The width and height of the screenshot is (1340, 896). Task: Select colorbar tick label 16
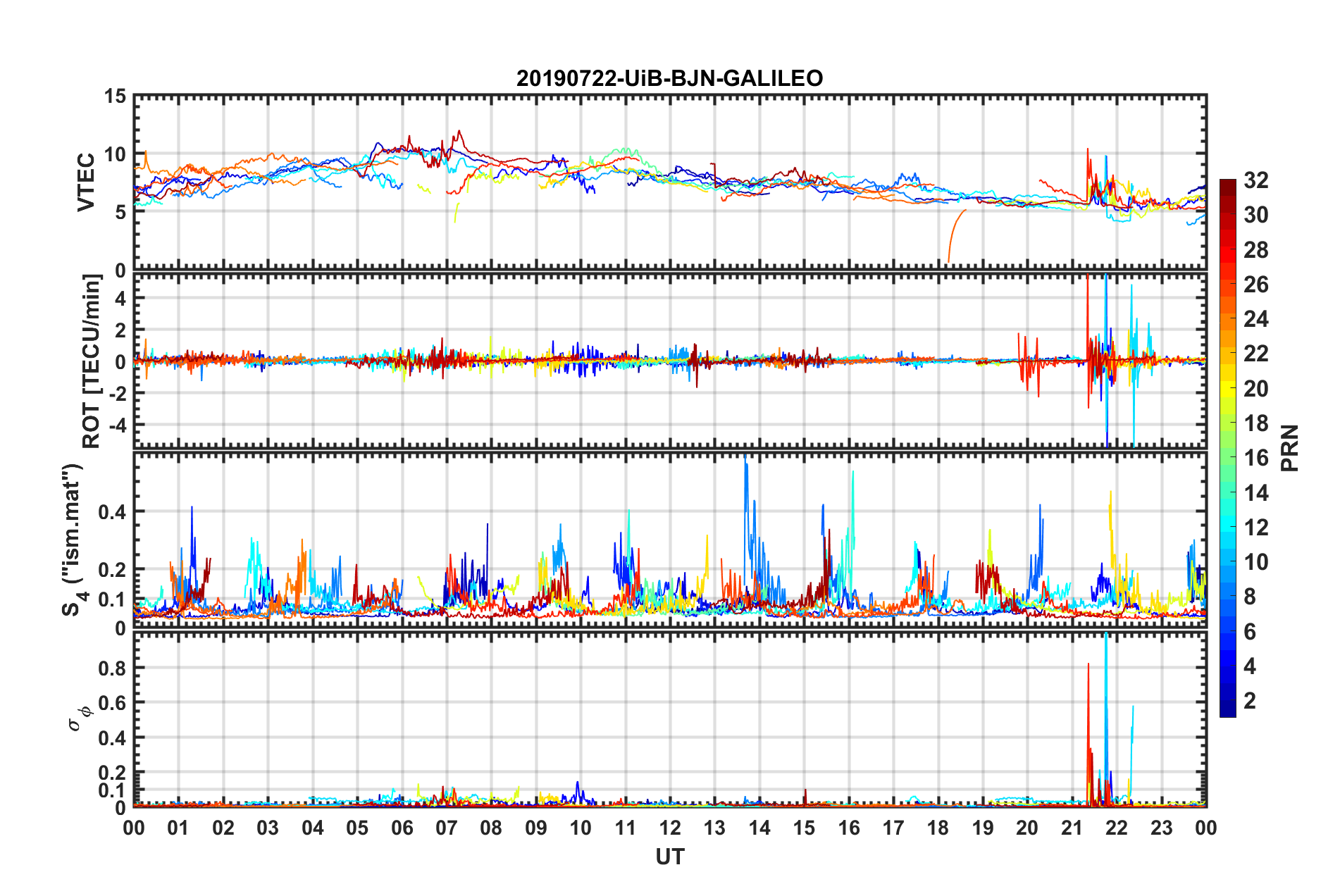(x=1255, y=458)
